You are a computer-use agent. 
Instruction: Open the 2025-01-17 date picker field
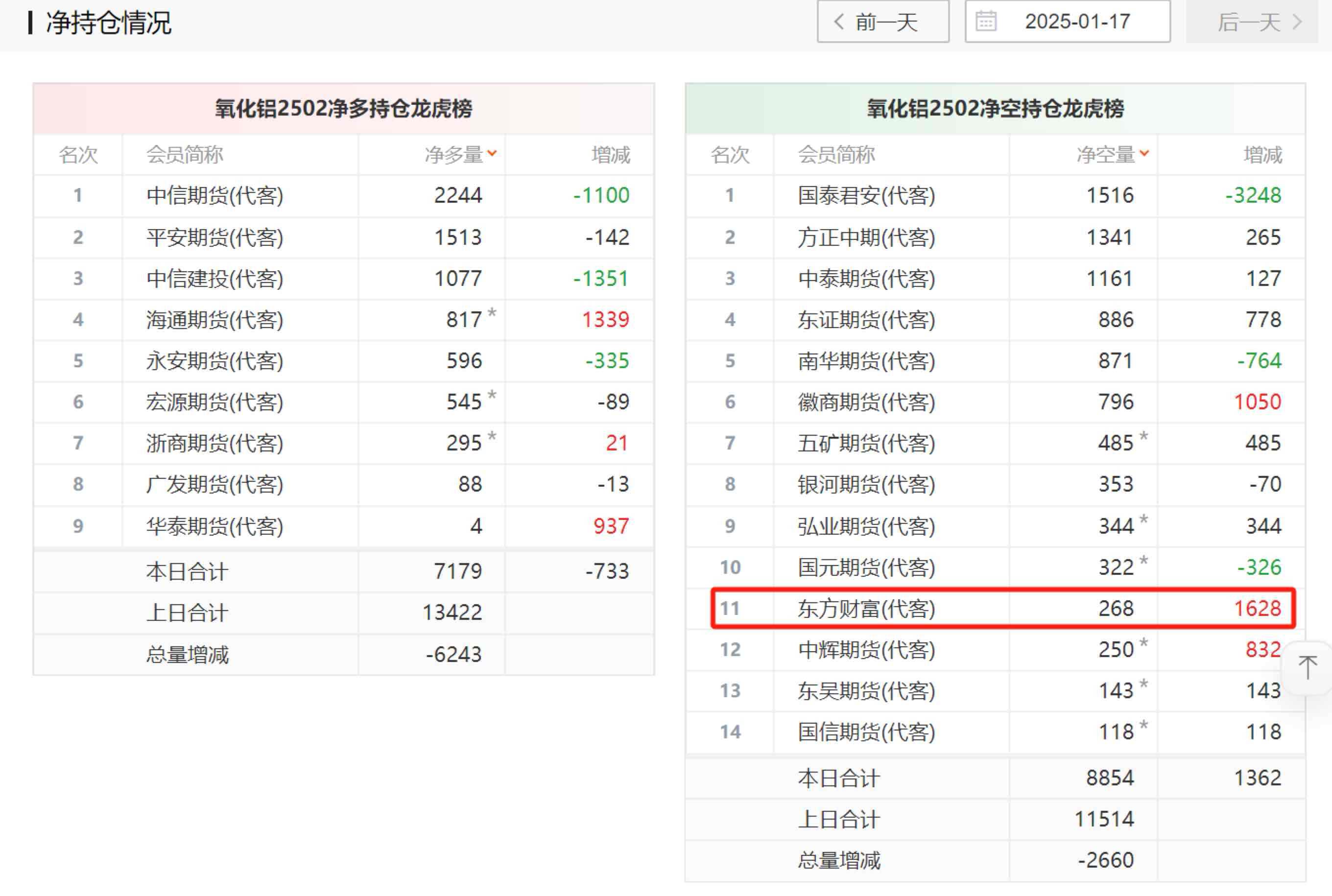tap(1076, 22)
